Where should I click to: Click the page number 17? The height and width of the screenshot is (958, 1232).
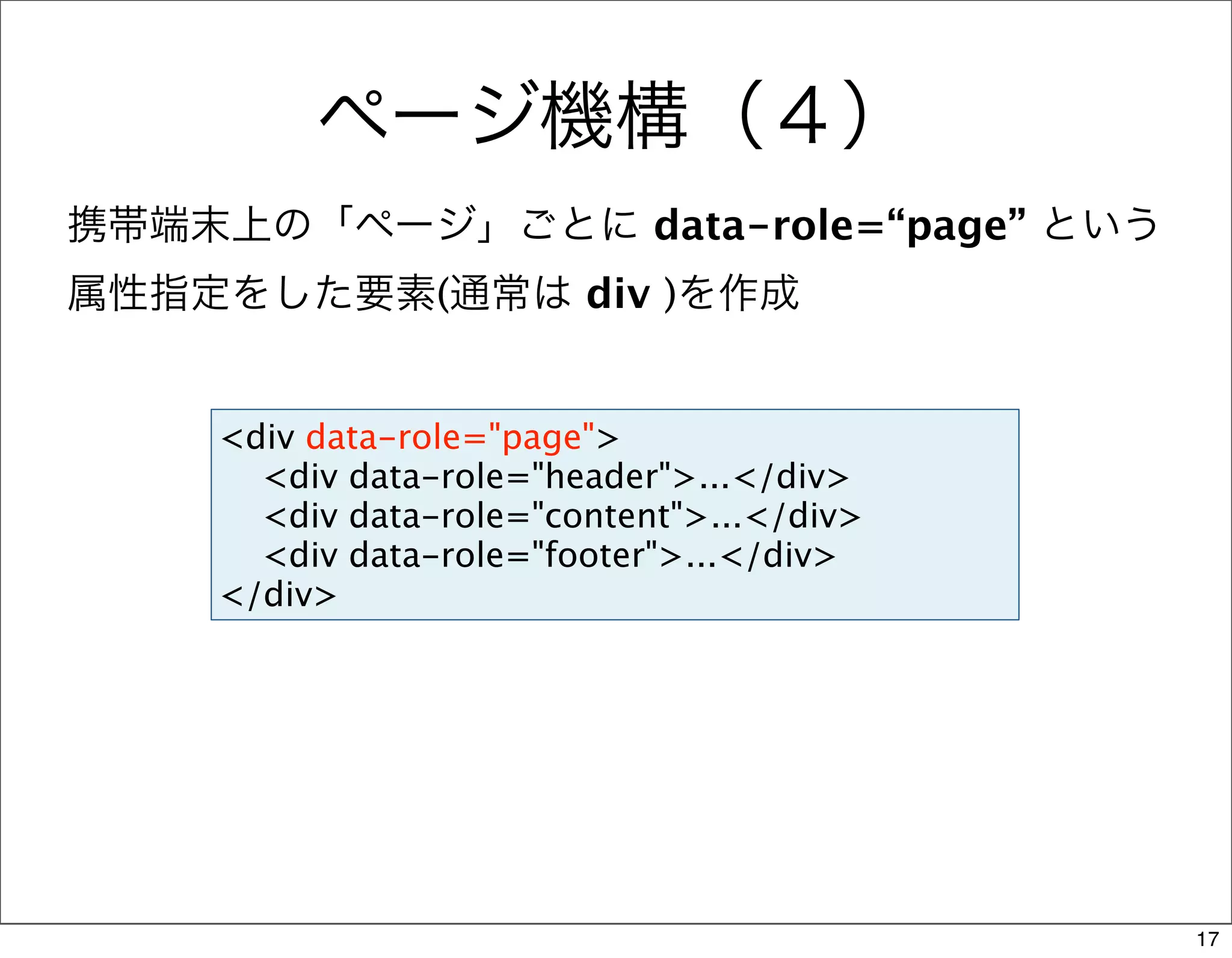[x=1208, y=939]
